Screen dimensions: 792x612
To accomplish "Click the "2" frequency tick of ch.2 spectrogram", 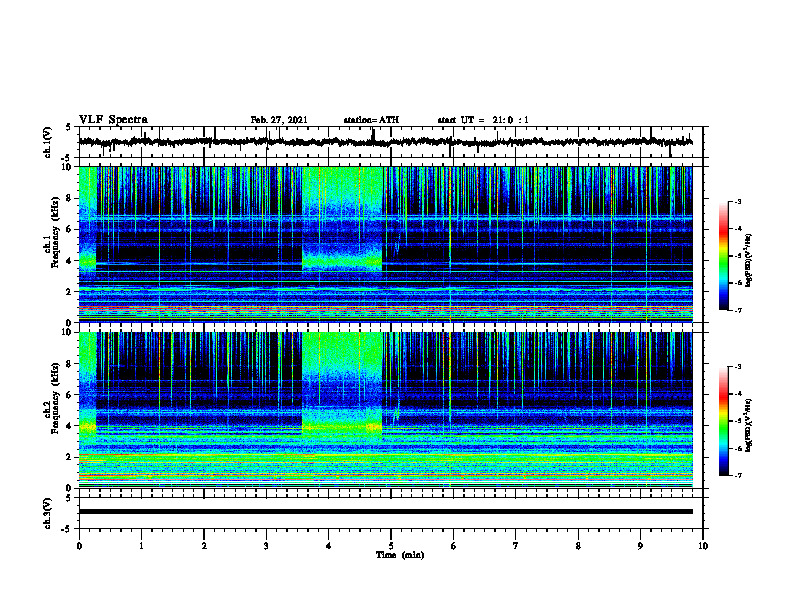I will [71, 457].
